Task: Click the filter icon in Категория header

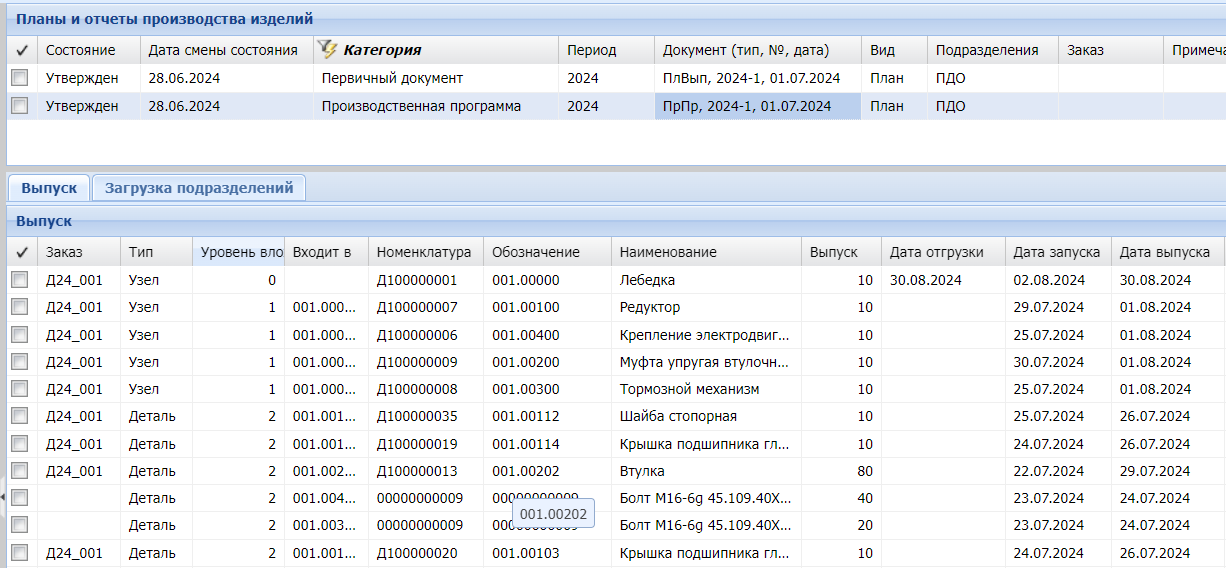Action: pos(327,50)
